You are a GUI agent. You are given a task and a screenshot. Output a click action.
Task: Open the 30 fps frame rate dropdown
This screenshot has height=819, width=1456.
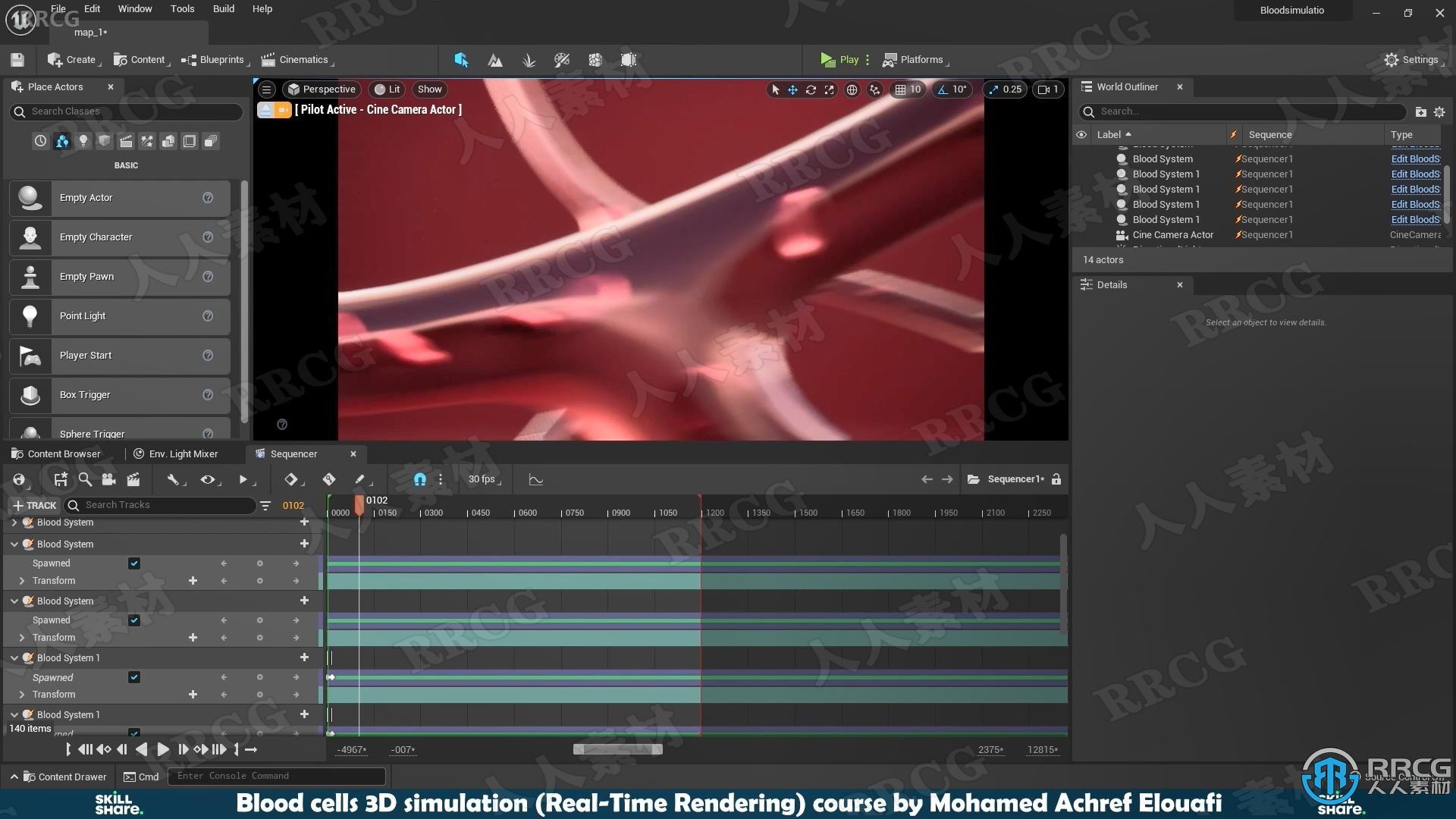click(x=485, y=479)
